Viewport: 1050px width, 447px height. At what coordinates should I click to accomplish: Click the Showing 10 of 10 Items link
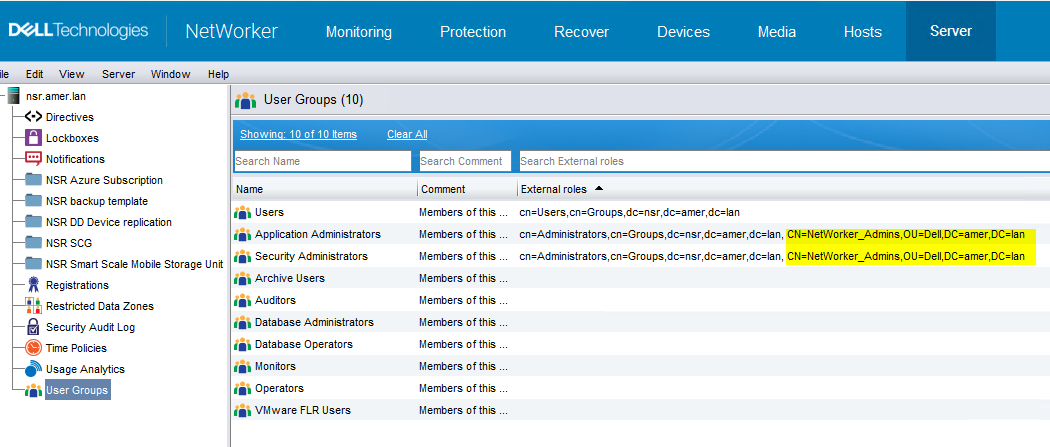298,134
